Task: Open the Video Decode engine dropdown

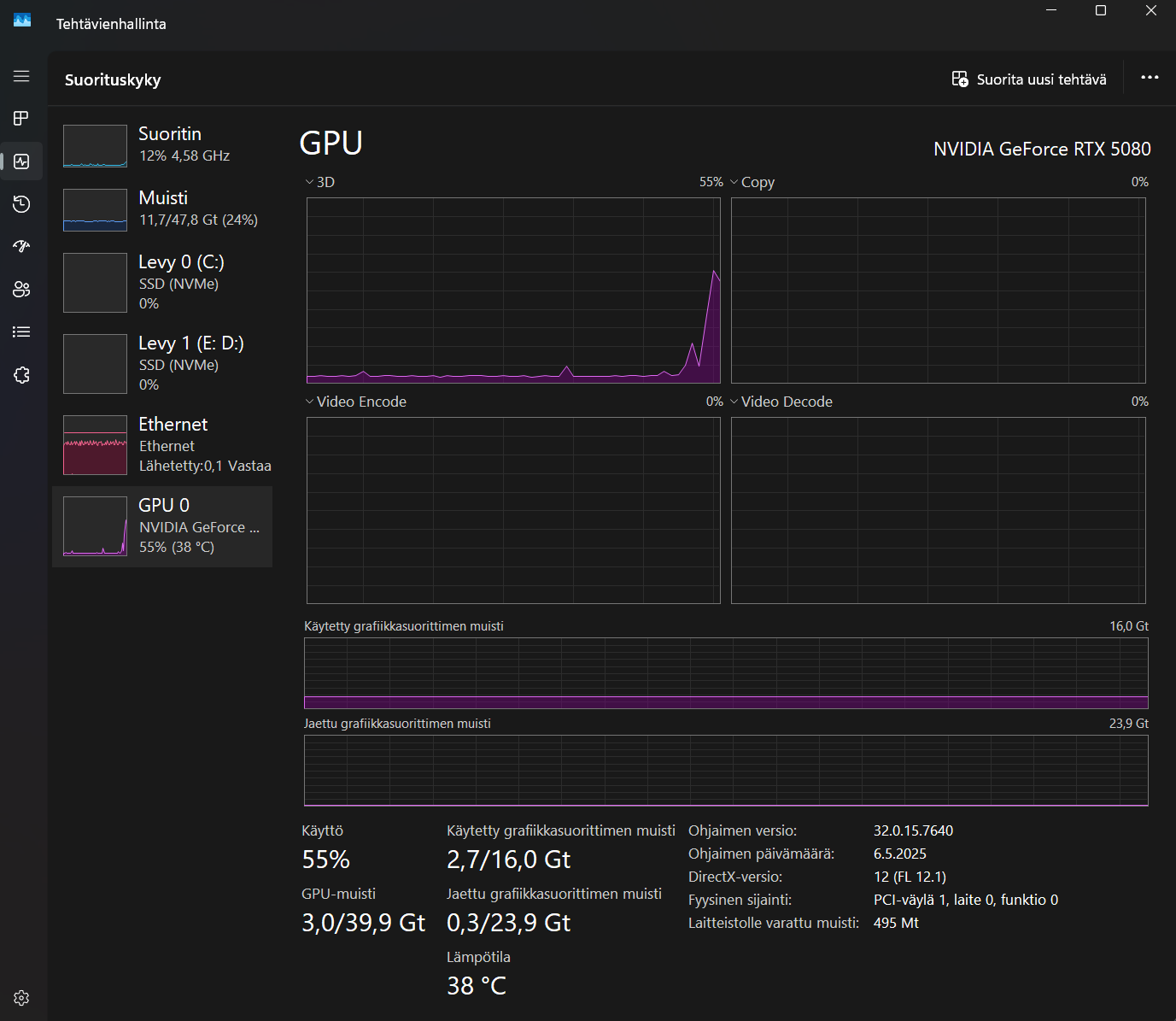Action: [781, 402]
